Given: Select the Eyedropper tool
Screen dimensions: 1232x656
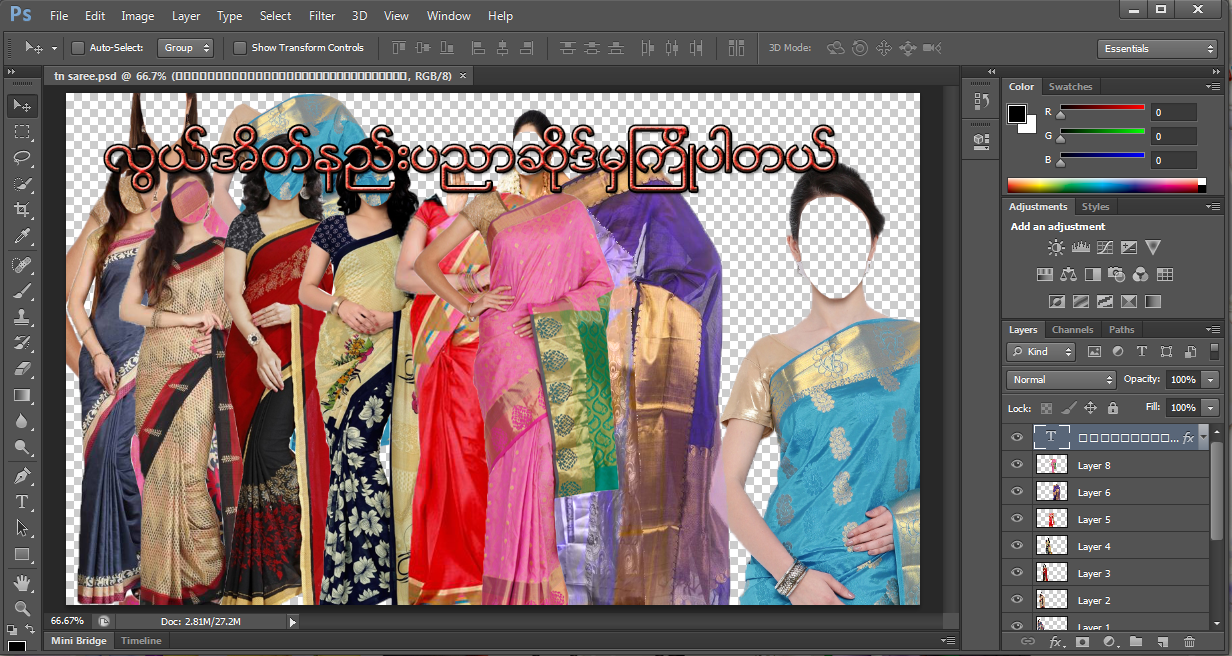Looking at the screenshot, I should tap(22, 237).
